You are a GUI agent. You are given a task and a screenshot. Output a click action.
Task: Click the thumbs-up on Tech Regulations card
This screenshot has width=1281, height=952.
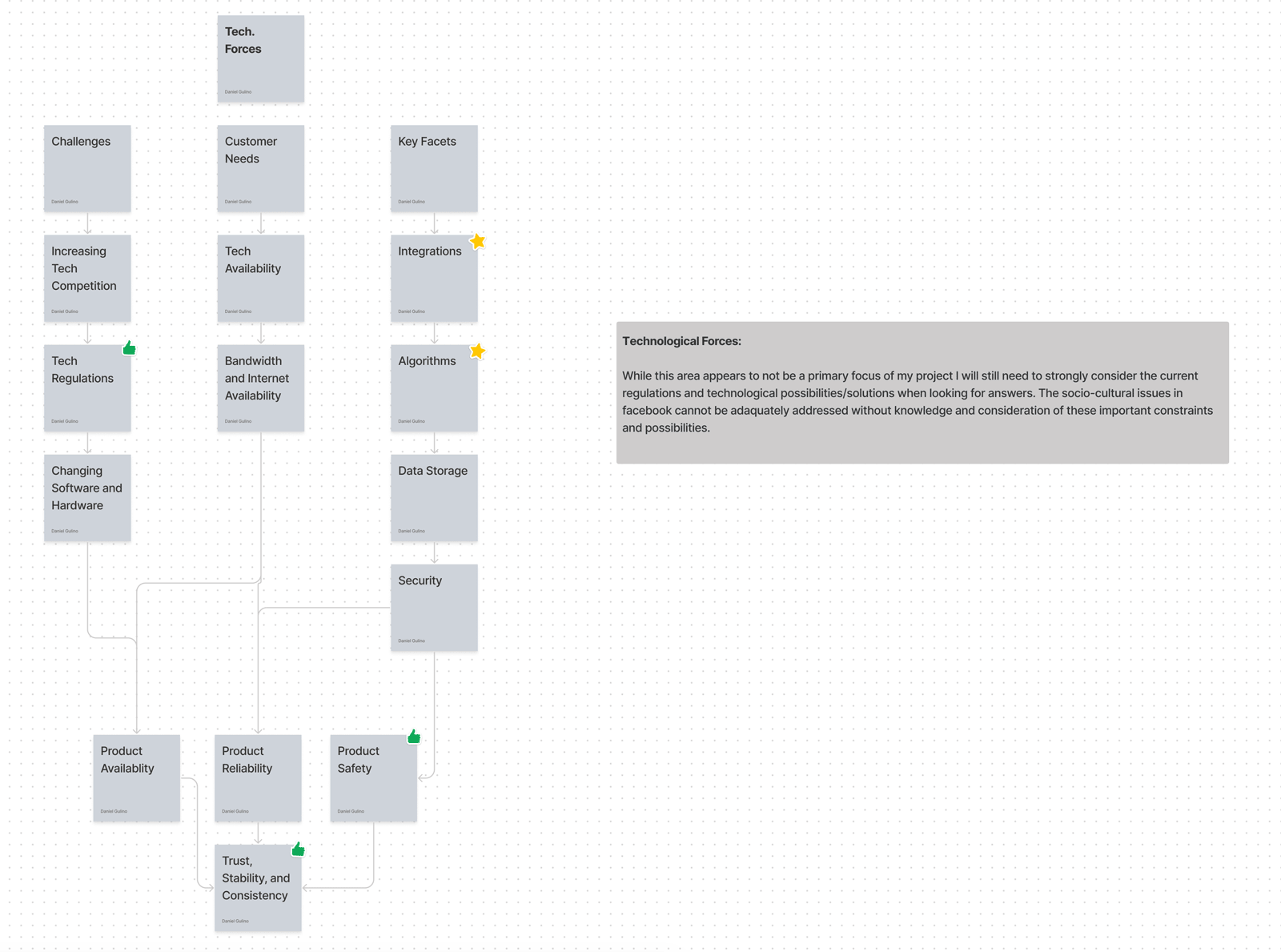point(129,347)
